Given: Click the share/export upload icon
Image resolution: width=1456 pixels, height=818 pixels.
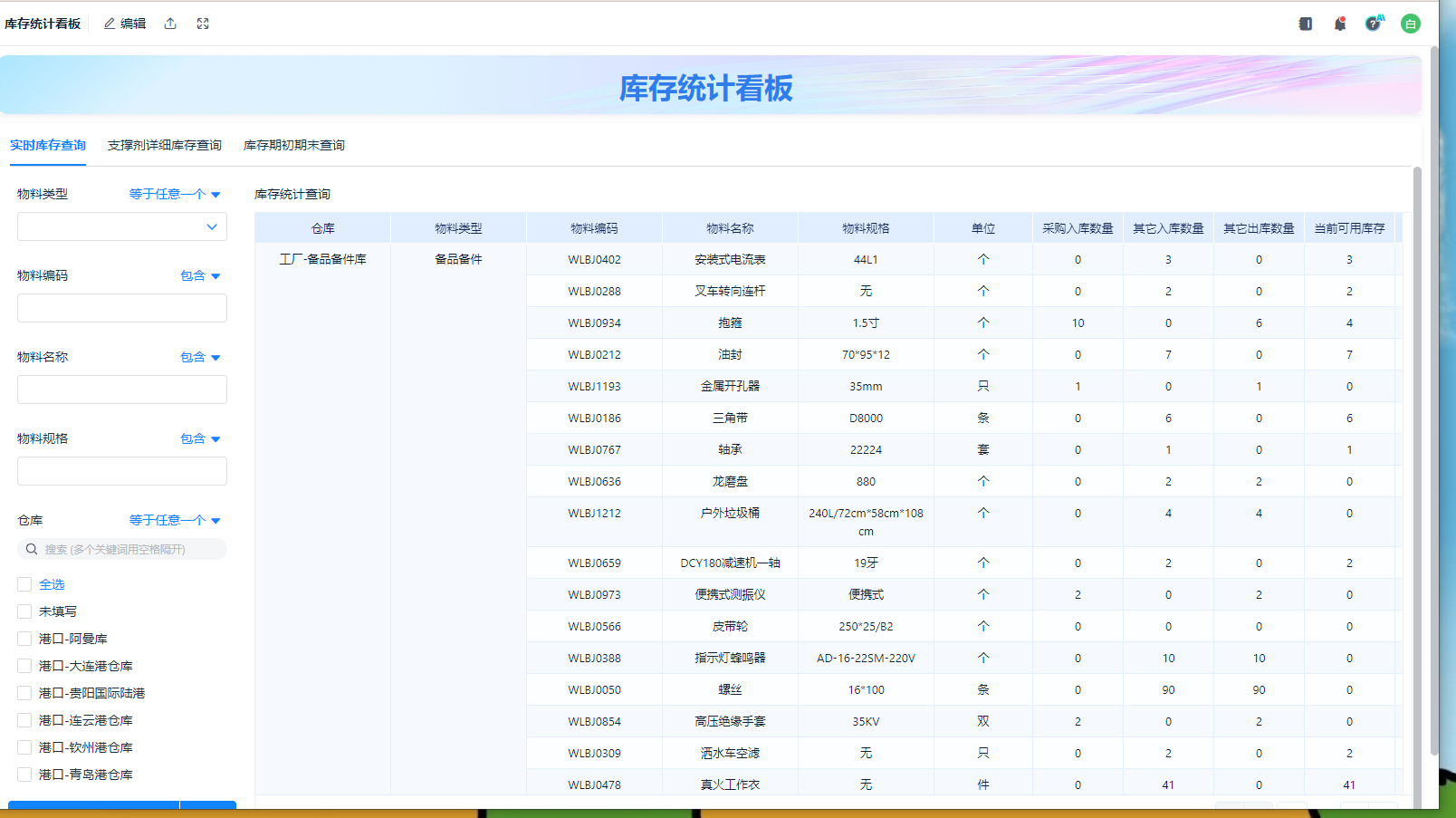Looking at the screenshot, I should [x=170, y=24].
